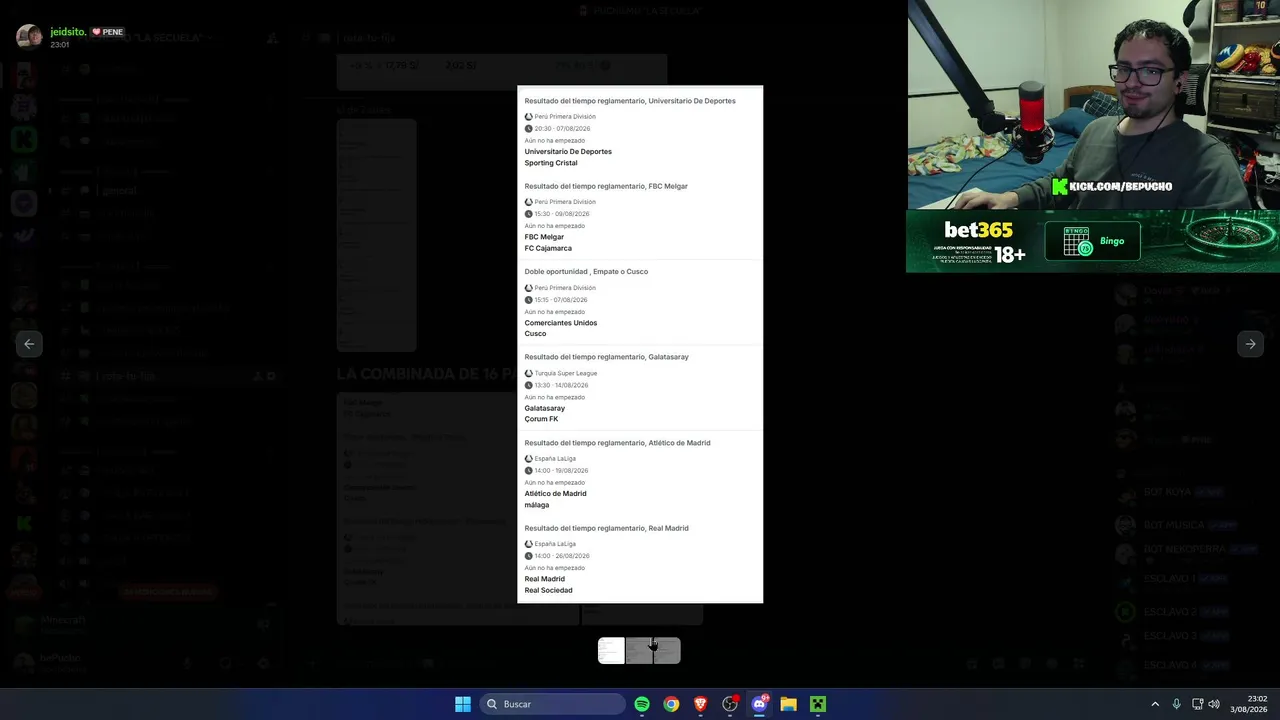This screenshot has width=1280, height=720.
Task: Click the time 13:30 - 14/08/2026
Action: coord(562,386)
